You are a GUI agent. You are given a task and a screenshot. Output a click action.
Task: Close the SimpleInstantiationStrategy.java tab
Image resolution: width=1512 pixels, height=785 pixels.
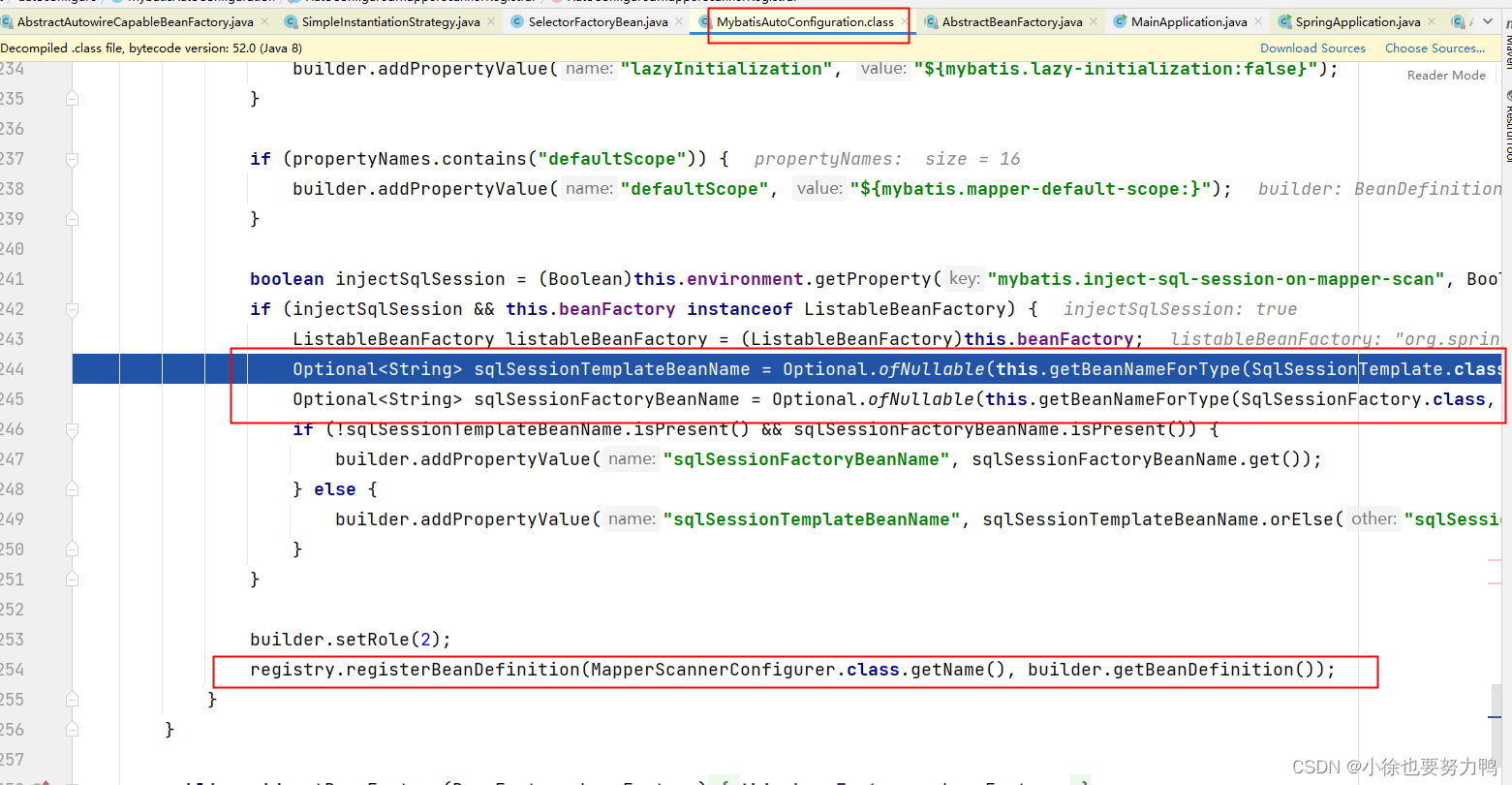(x=490, y=21)
